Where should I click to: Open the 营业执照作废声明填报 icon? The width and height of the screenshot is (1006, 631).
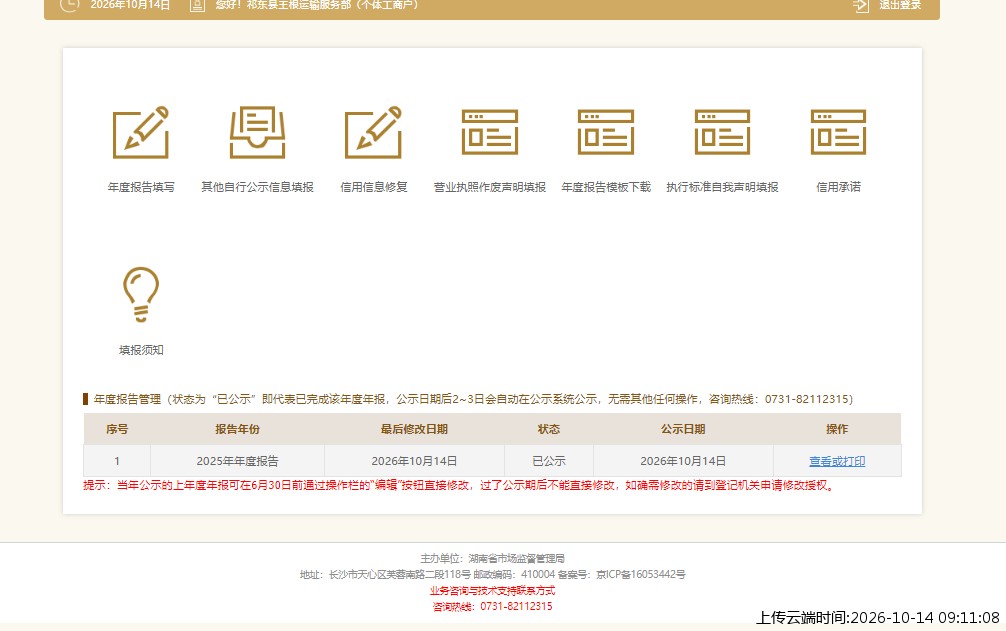(490, 132)
